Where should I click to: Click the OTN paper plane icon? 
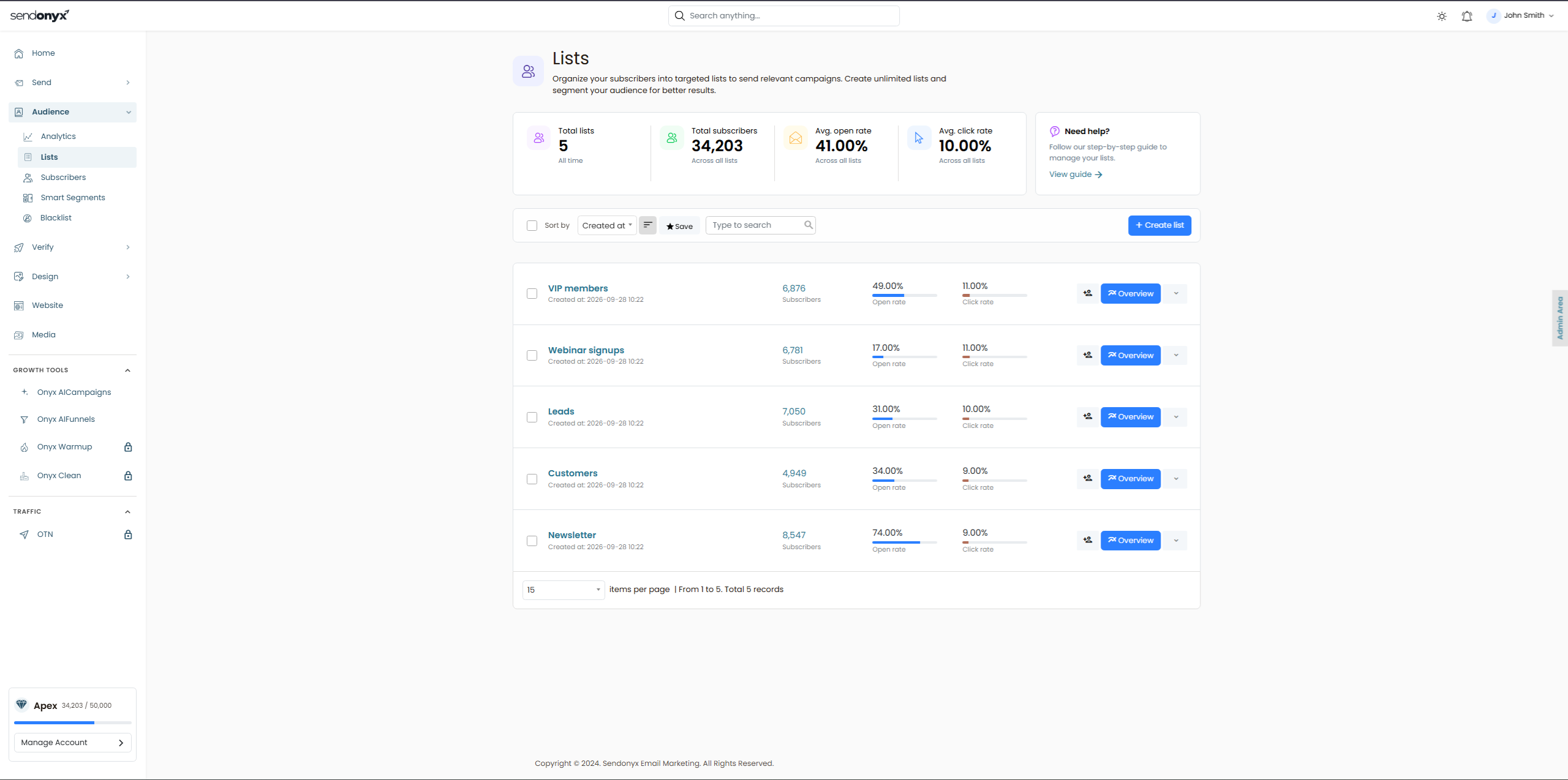click(24, 534)
